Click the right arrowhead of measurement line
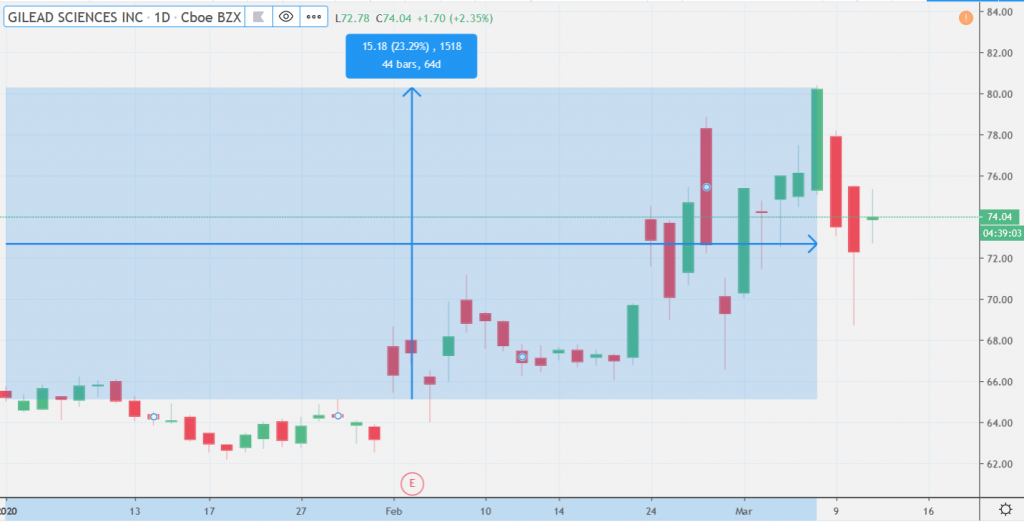Image resolution: width=1024 pixels, height=524 pixels. (813, 244)
